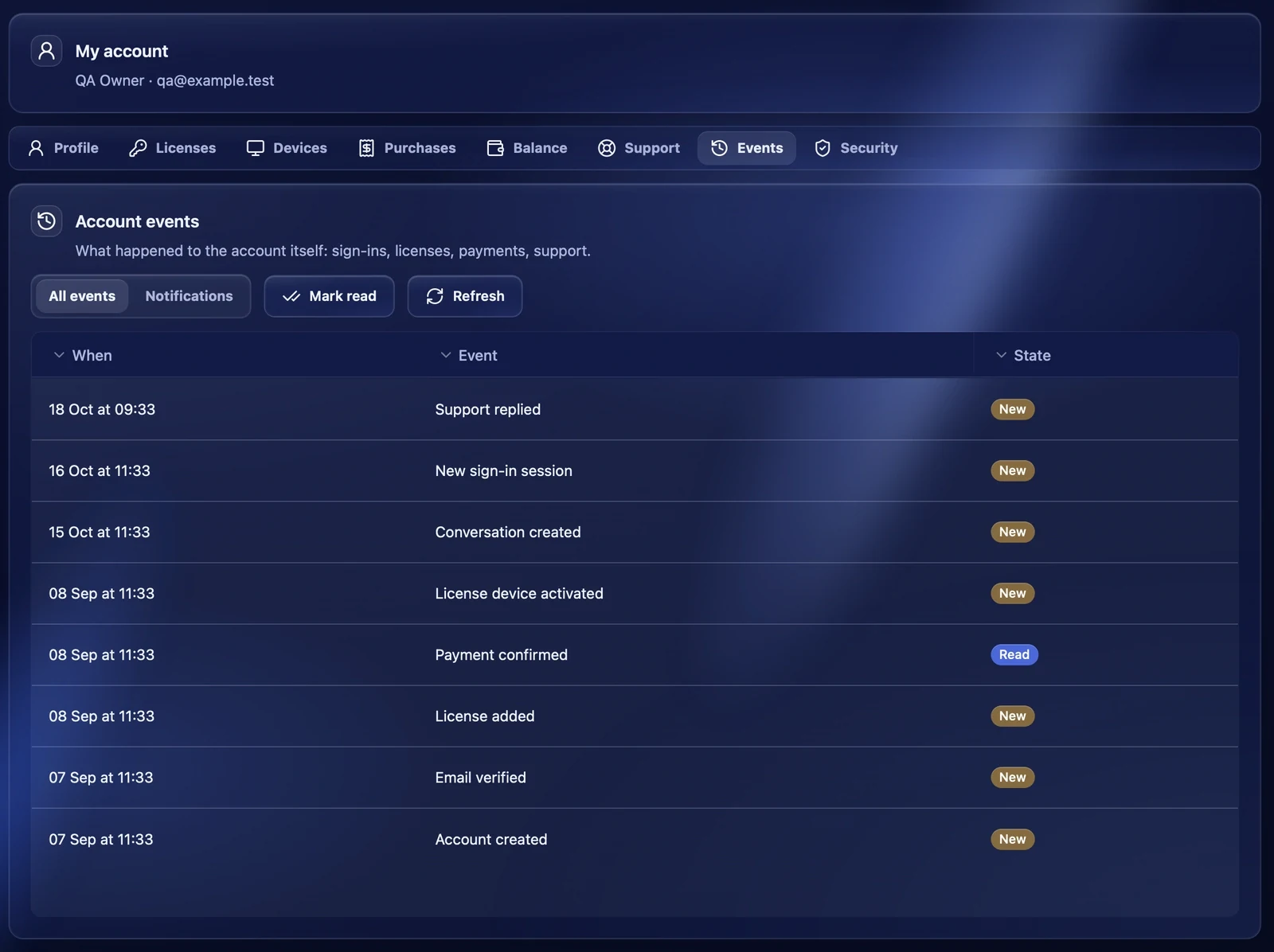Click the key icon on the Licenses tab

click(138, 148)
